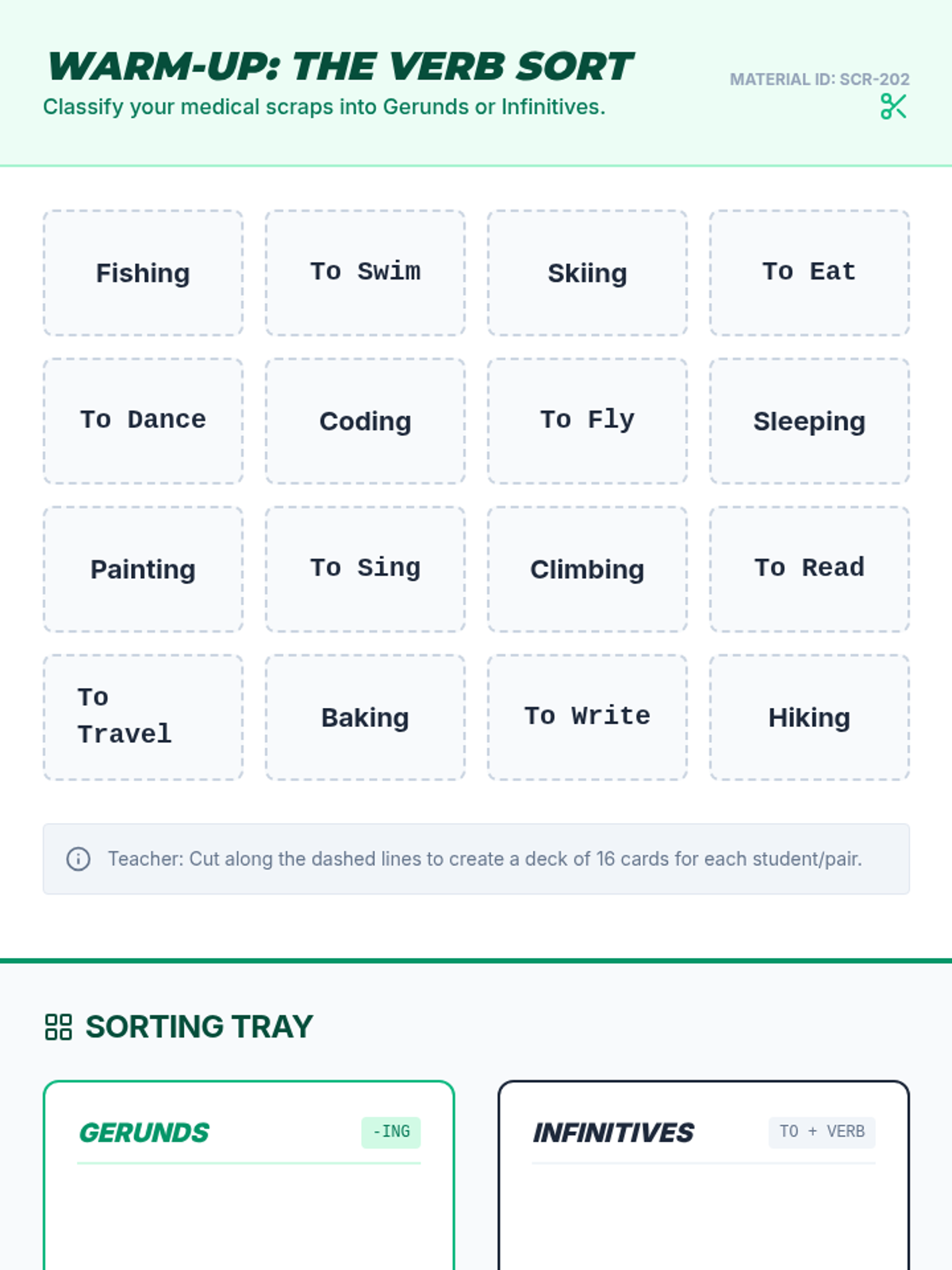Select the To Swim card
The height and width of the screenshot is (1270, 952).
pos(365,273)
